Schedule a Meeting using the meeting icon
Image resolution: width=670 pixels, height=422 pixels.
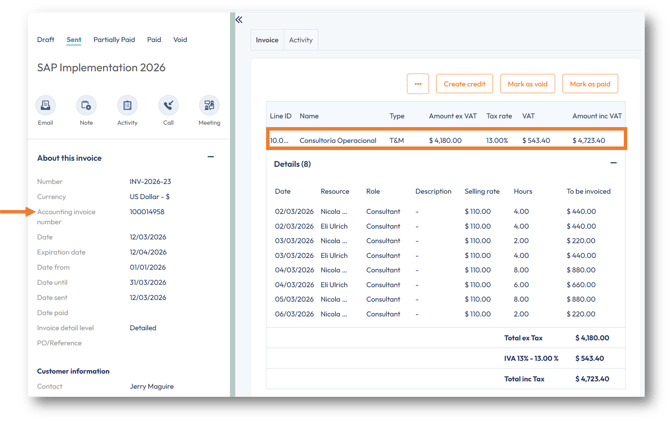[209, 105]
